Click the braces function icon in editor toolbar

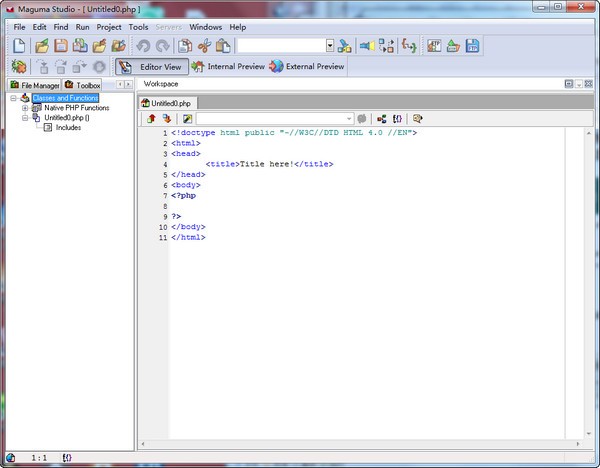click(x=397, y=119)
